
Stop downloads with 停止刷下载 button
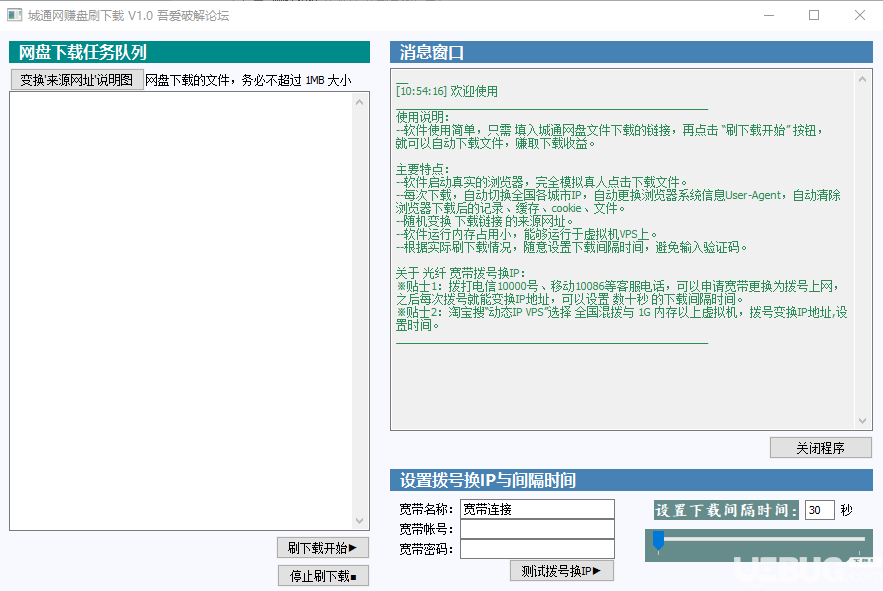(323, 576)
